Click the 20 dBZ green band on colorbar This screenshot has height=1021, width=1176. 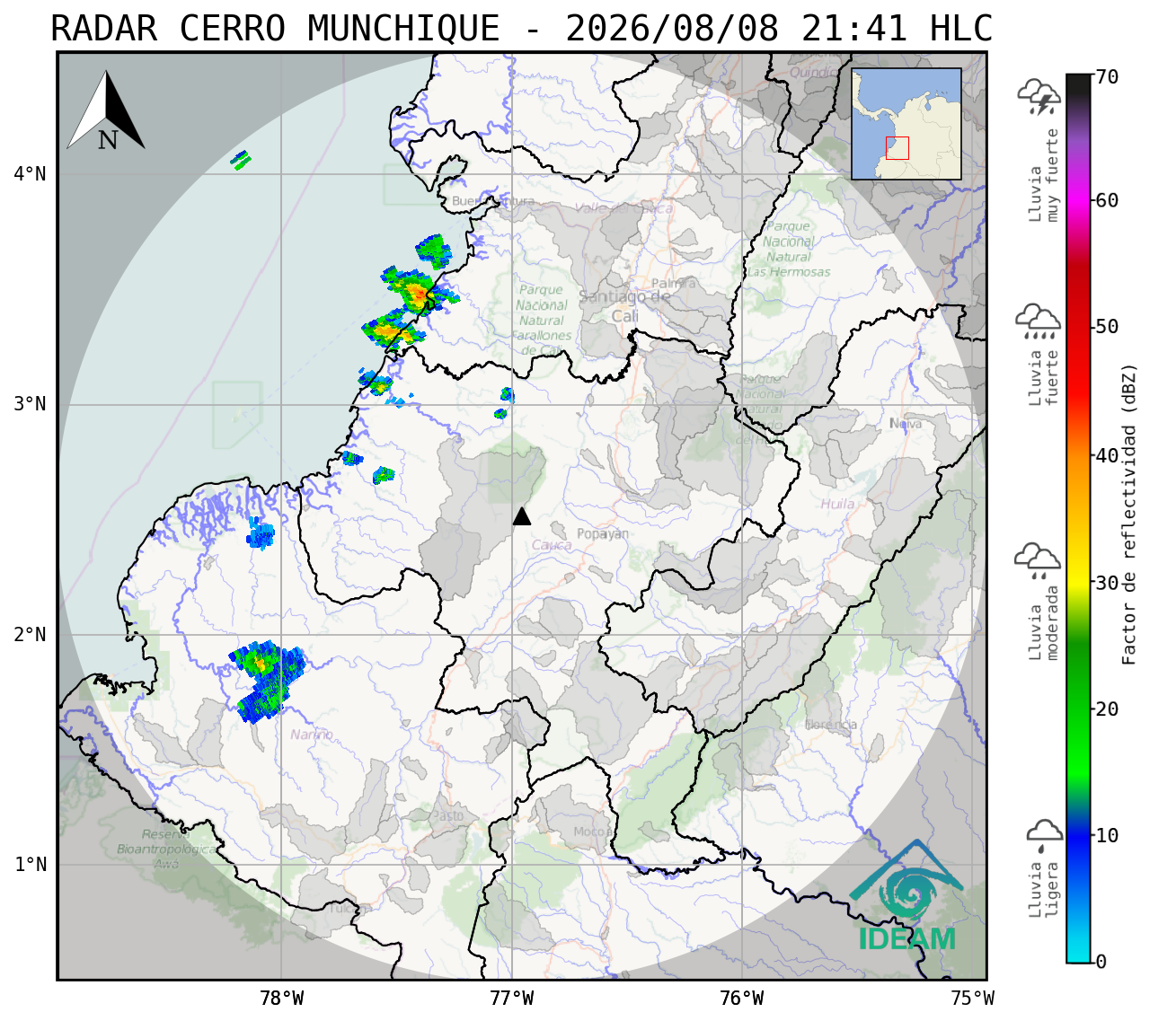[x=1079, y=709]
